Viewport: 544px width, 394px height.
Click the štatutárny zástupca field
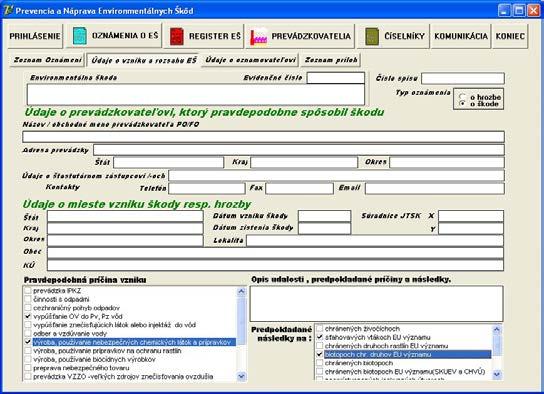[336, 175]
